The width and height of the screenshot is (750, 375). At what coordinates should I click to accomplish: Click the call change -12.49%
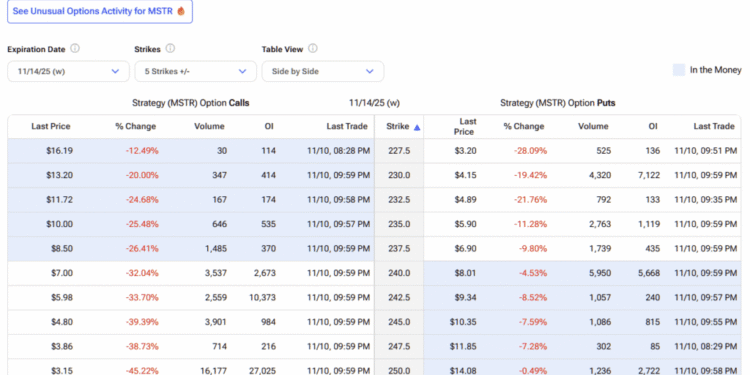coord(142,151)
